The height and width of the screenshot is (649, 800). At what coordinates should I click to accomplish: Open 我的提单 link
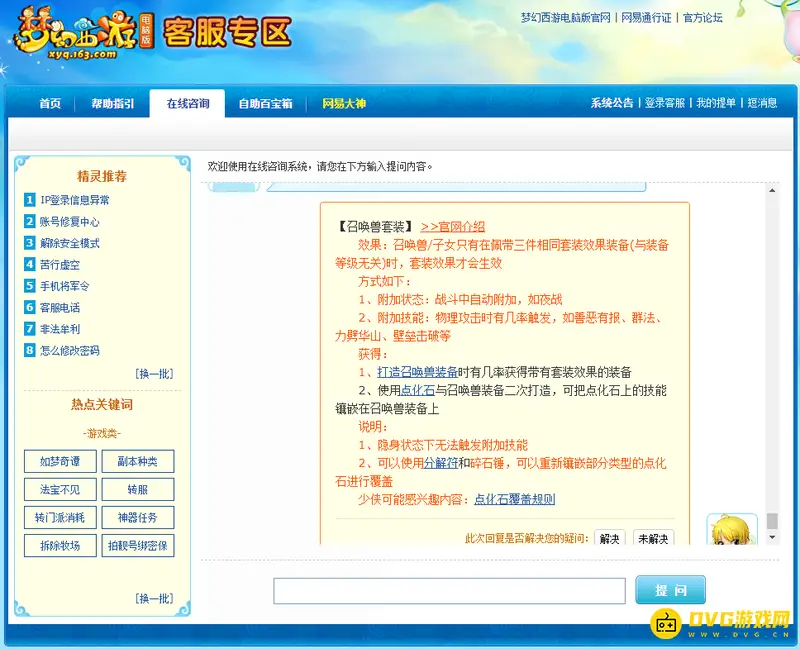click(x=716, y=103)
